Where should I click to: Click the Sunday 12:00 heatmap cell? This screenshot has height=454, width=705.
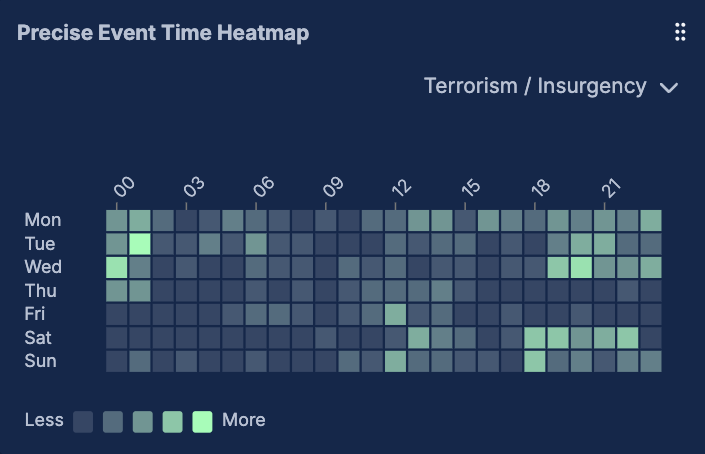point(395,361)
